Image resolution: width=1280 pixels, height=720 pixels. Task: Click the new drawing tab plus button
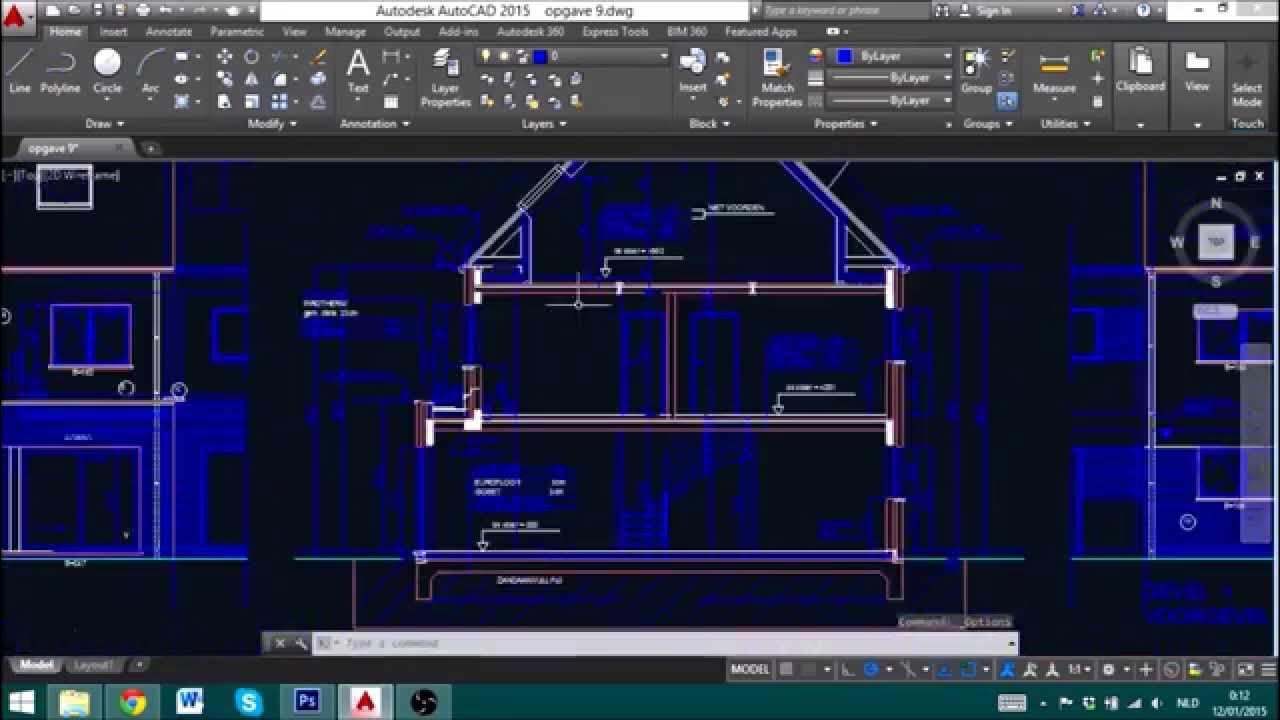coord(151,148)
